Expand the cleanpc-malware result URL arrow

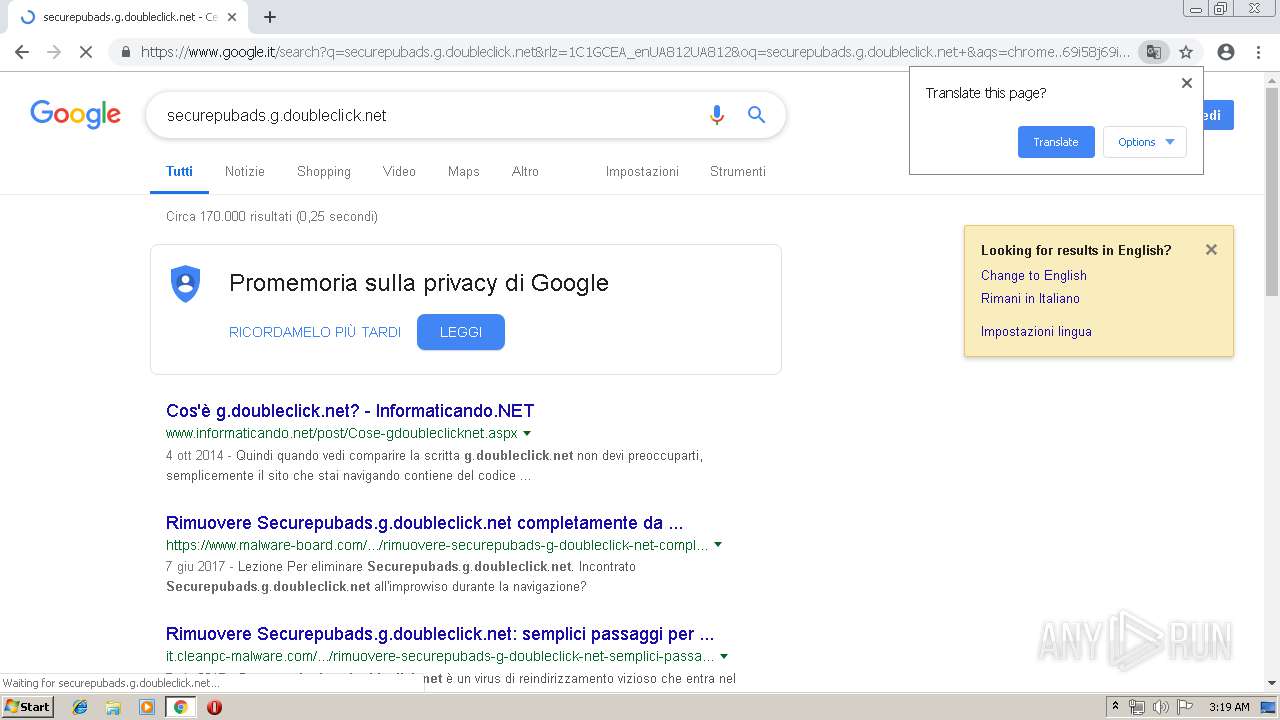coord(724,657)
